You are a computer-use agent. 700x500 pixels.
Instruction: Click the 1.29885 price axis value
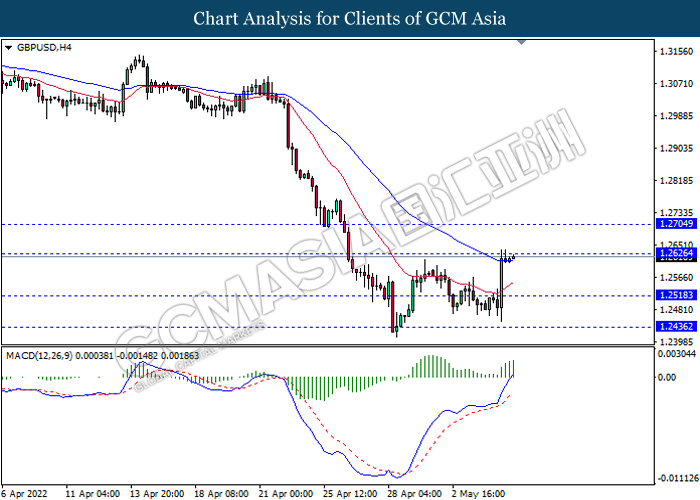pos(676,116)
